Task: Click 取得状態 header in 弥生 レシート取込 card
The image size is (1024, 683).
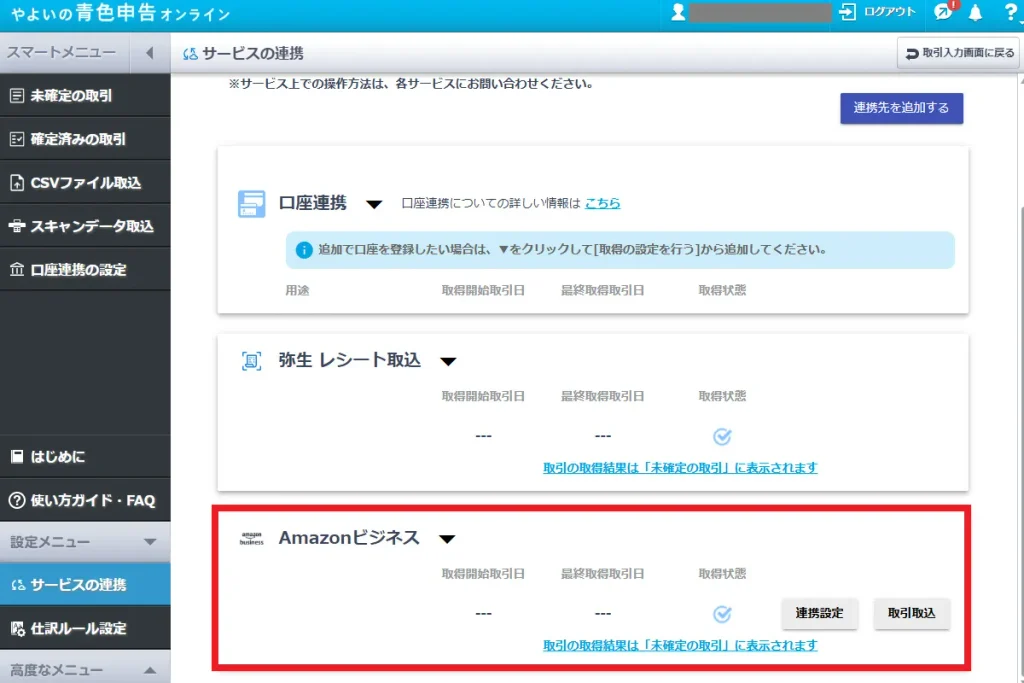Action: click(722, 396)
